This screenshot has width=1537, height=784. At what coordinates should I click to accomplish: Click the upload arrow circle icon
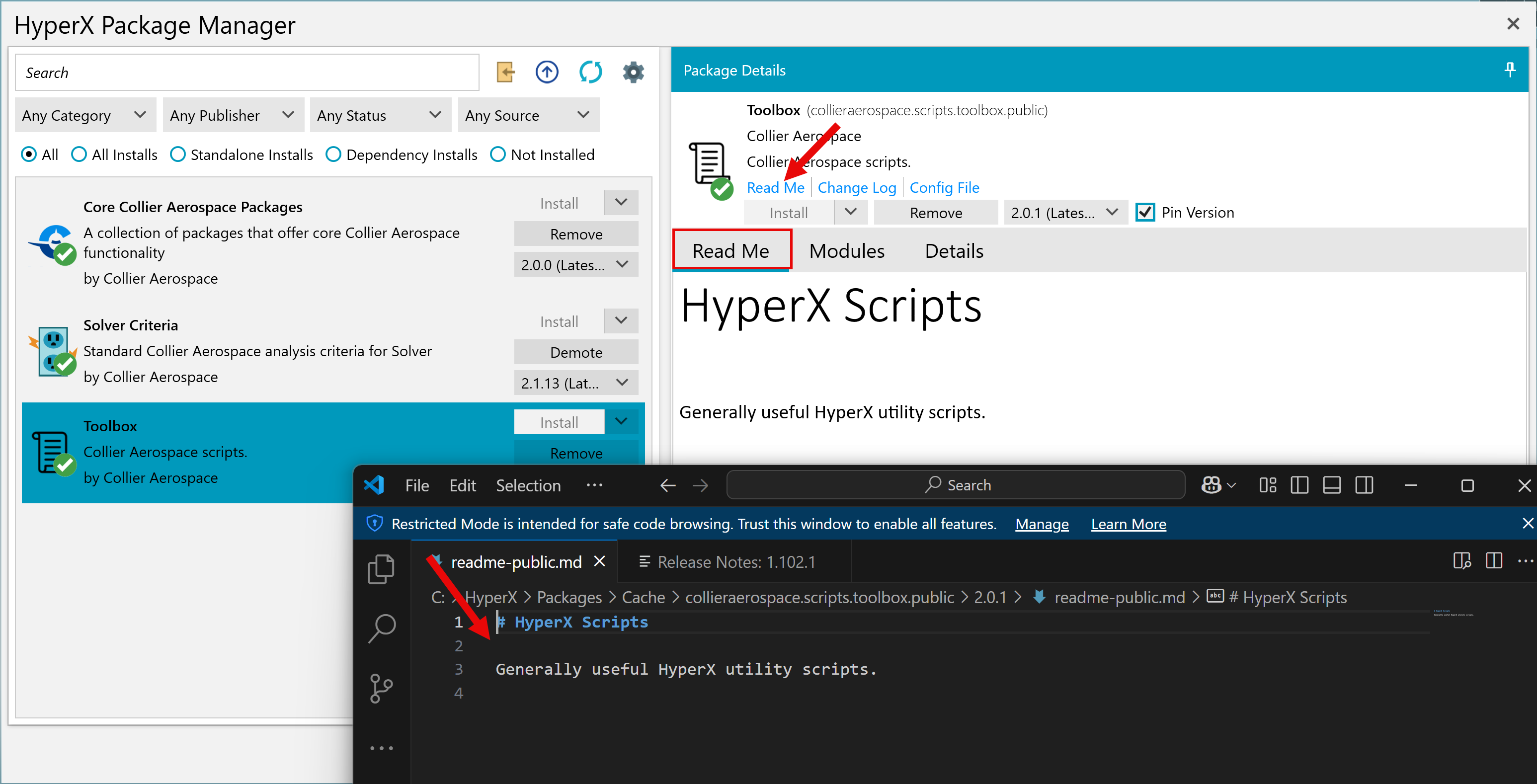pyautogui.click(x=547, y=72)
